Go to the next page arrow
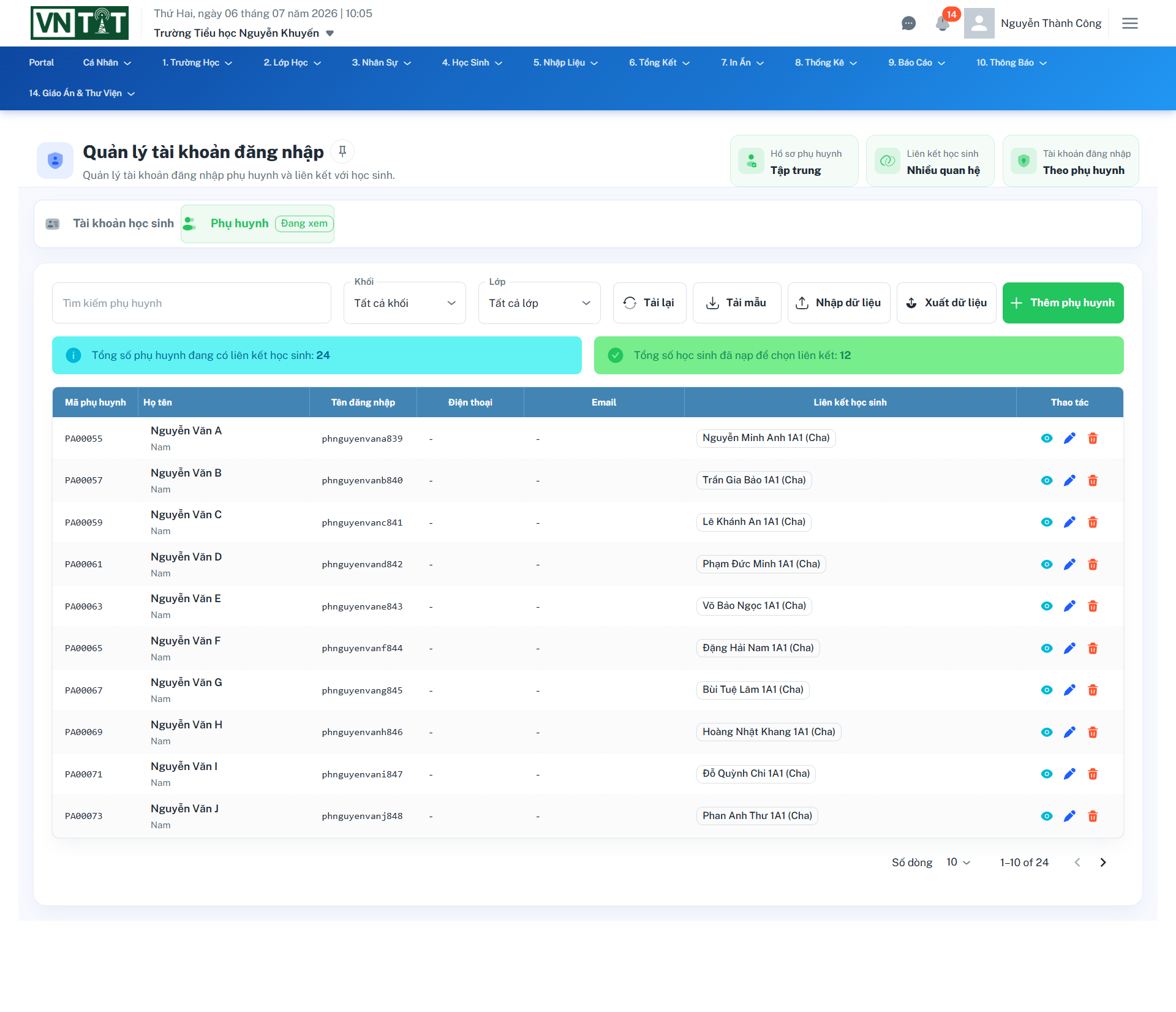The width and height of the screenshot is (1176, 1012). (1103, 863)
